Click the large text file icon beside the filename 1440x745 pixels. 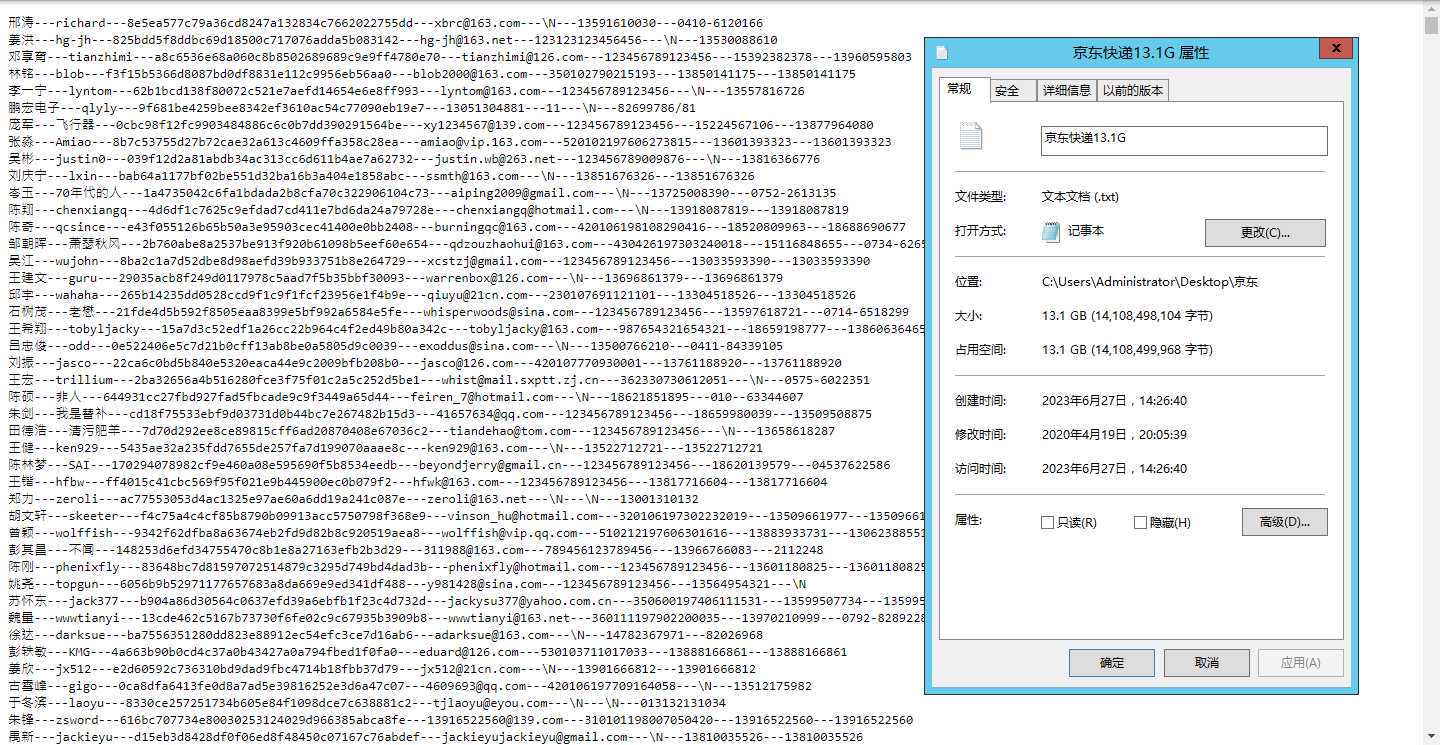(970, 136)
